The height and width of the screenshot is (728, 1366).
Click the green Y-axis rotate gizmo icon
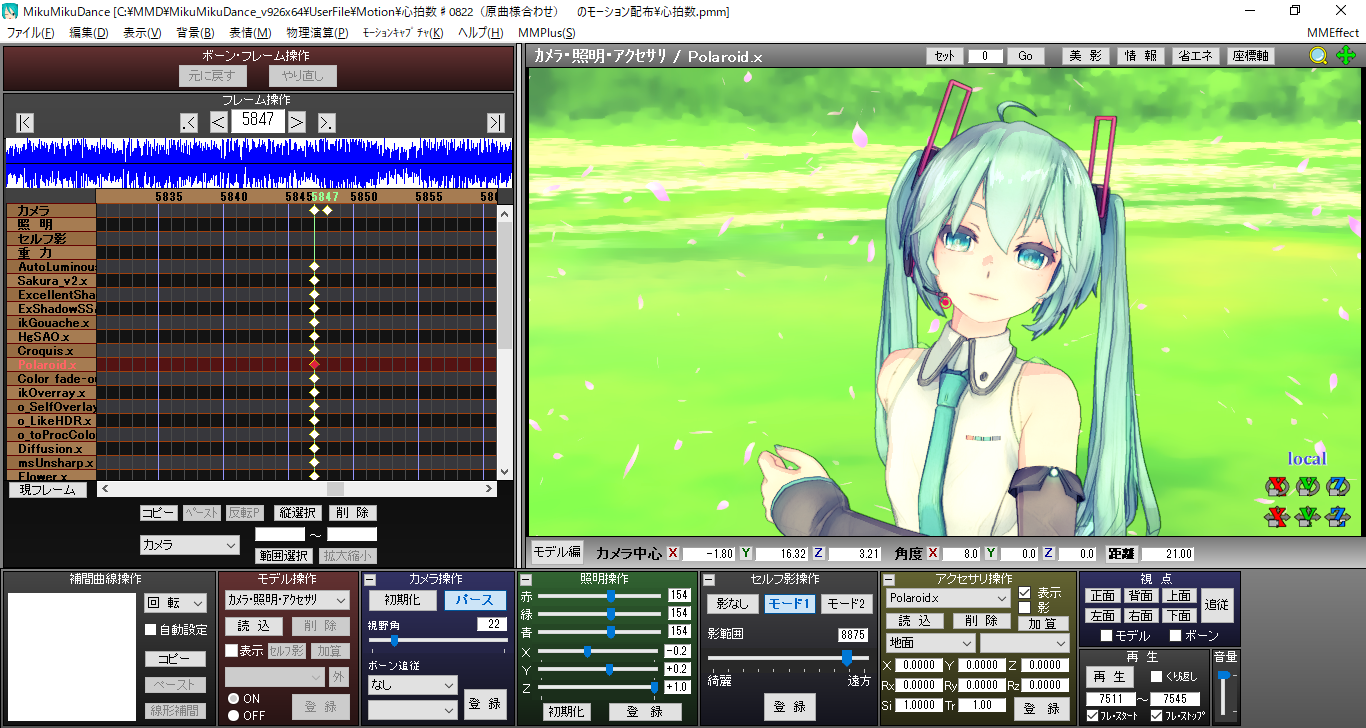pyautogui.click(x=1308, y=486)
